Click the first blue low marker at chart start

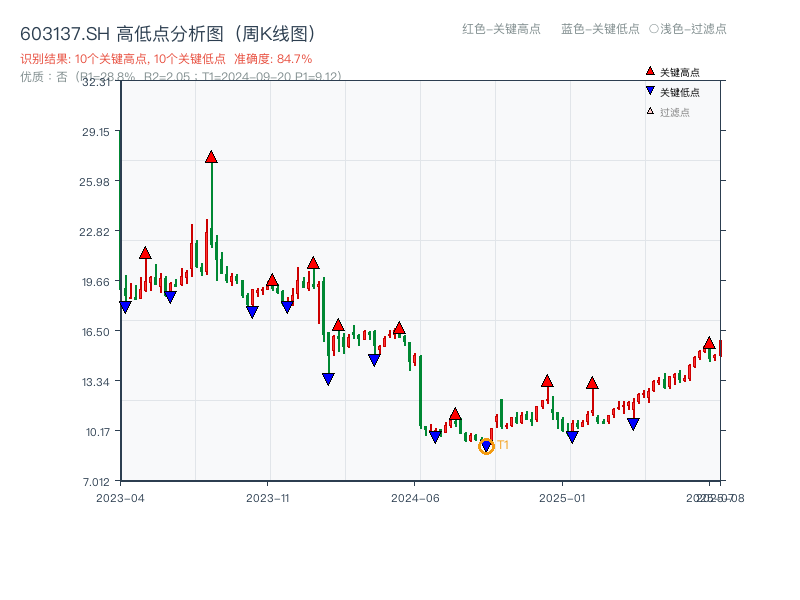tap(125, 307)
